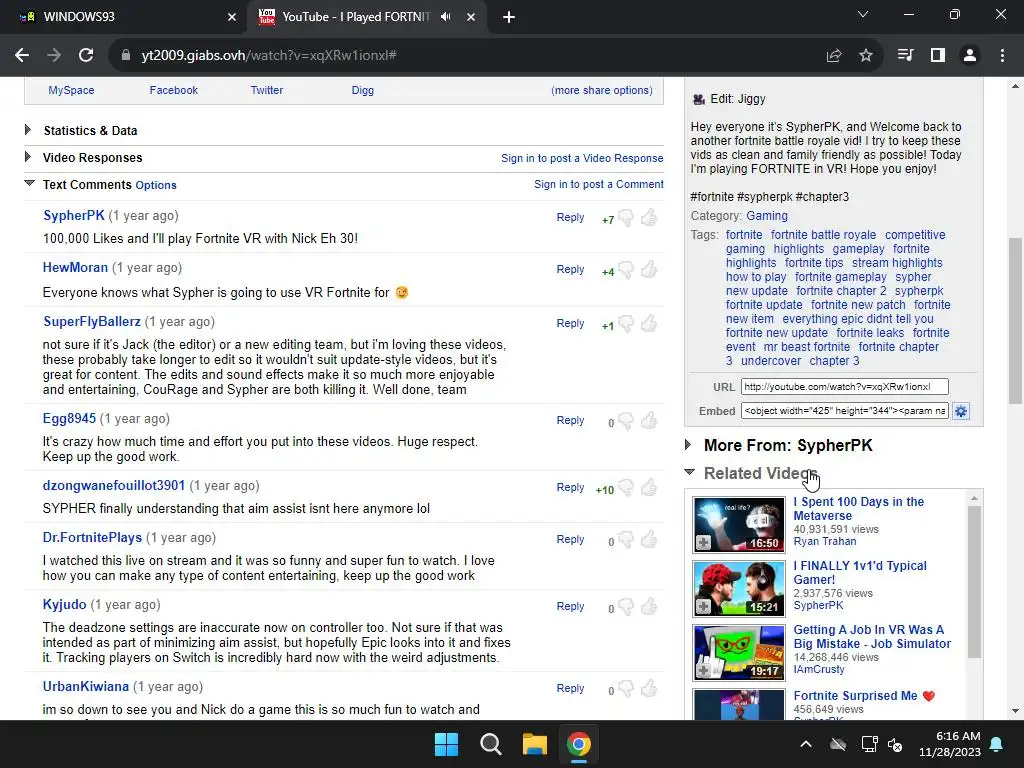
Task: Share video on Facebook
Action: click(x=173, y=90)
